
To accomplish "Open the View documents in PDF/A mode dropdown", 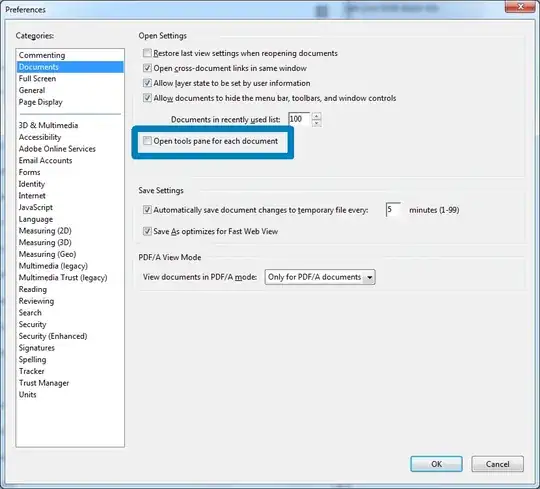I will [320, 277].
